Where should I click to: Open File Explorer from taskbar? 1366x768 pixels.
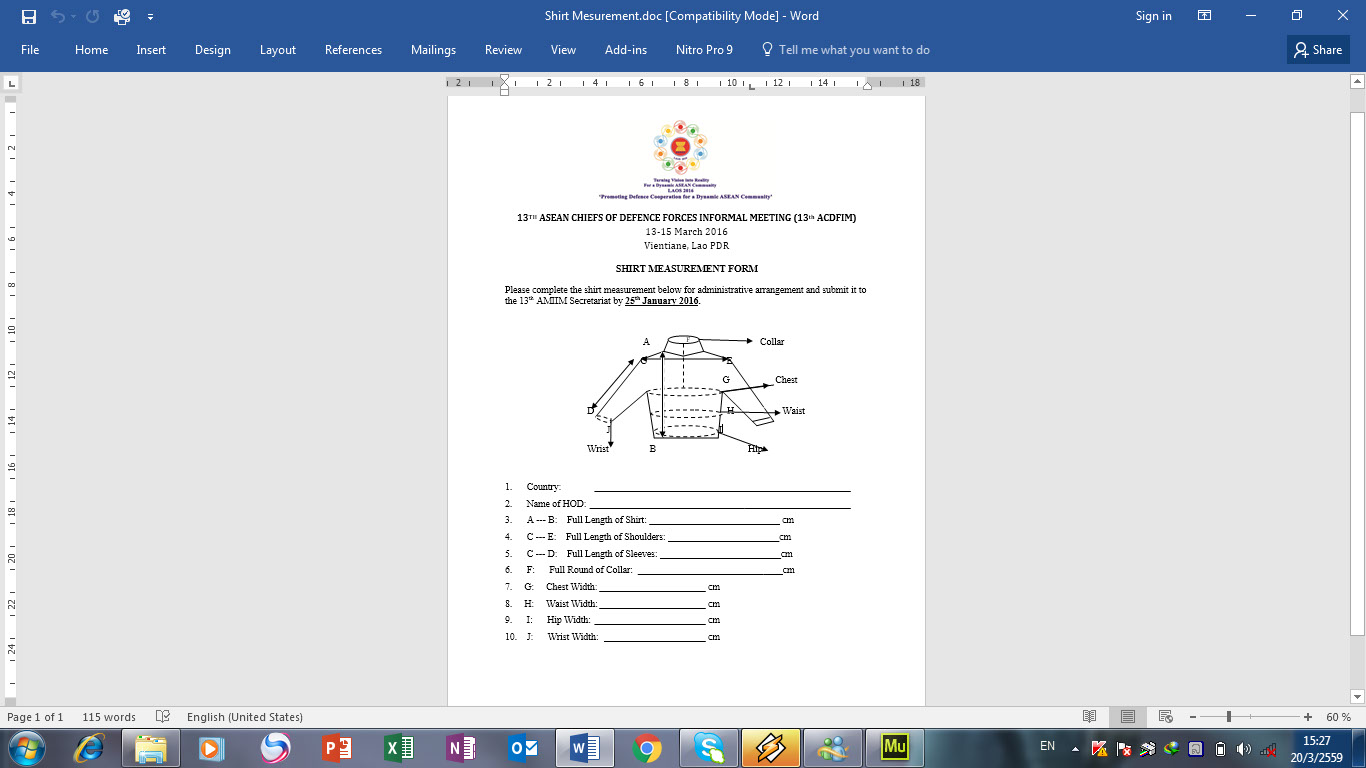(x=151, y=748)
